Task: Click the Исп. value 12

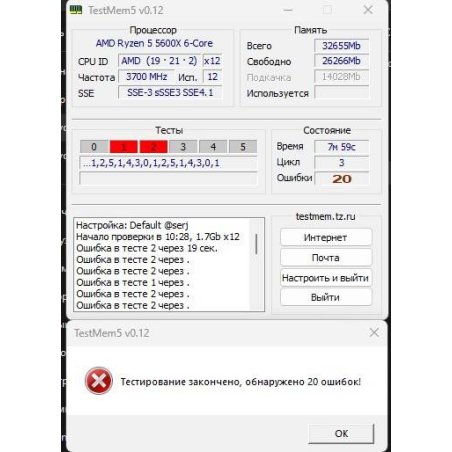Action: (x=212, y=77)
